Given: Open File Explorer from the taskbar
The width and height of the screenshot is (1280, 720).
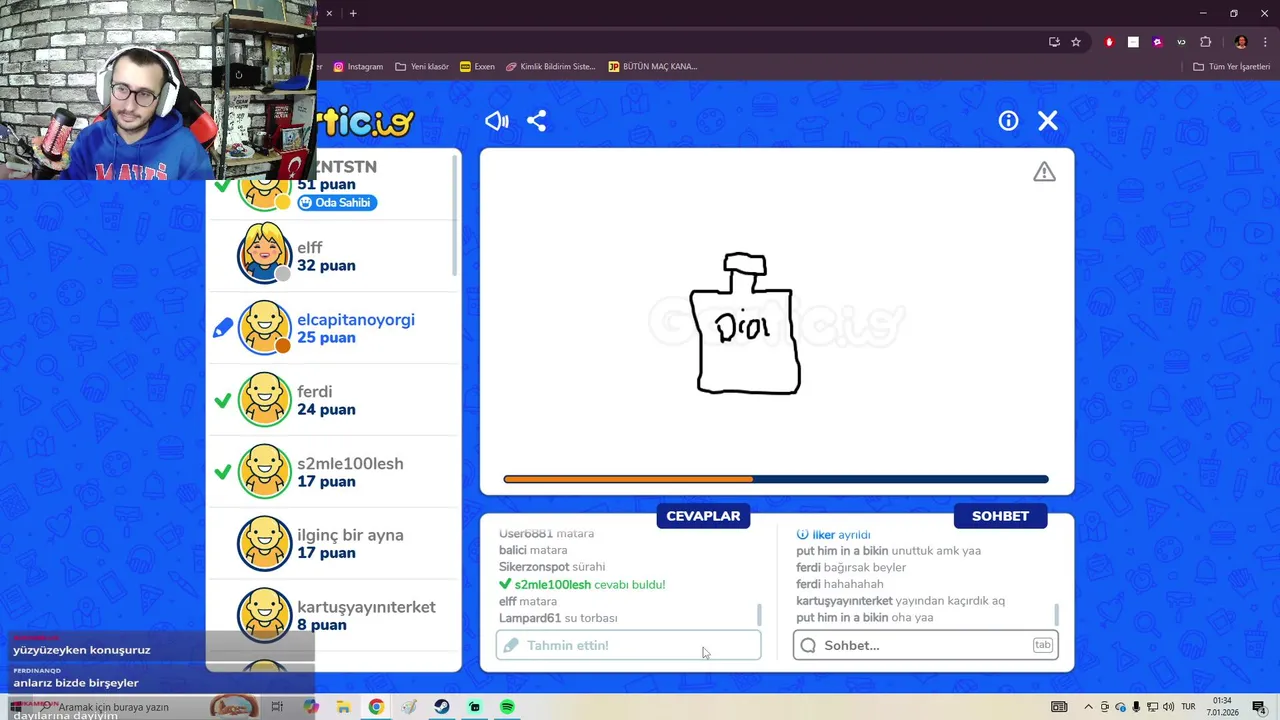Looking at the screenshot, I should pyautogui.click(x=343, y=707).
